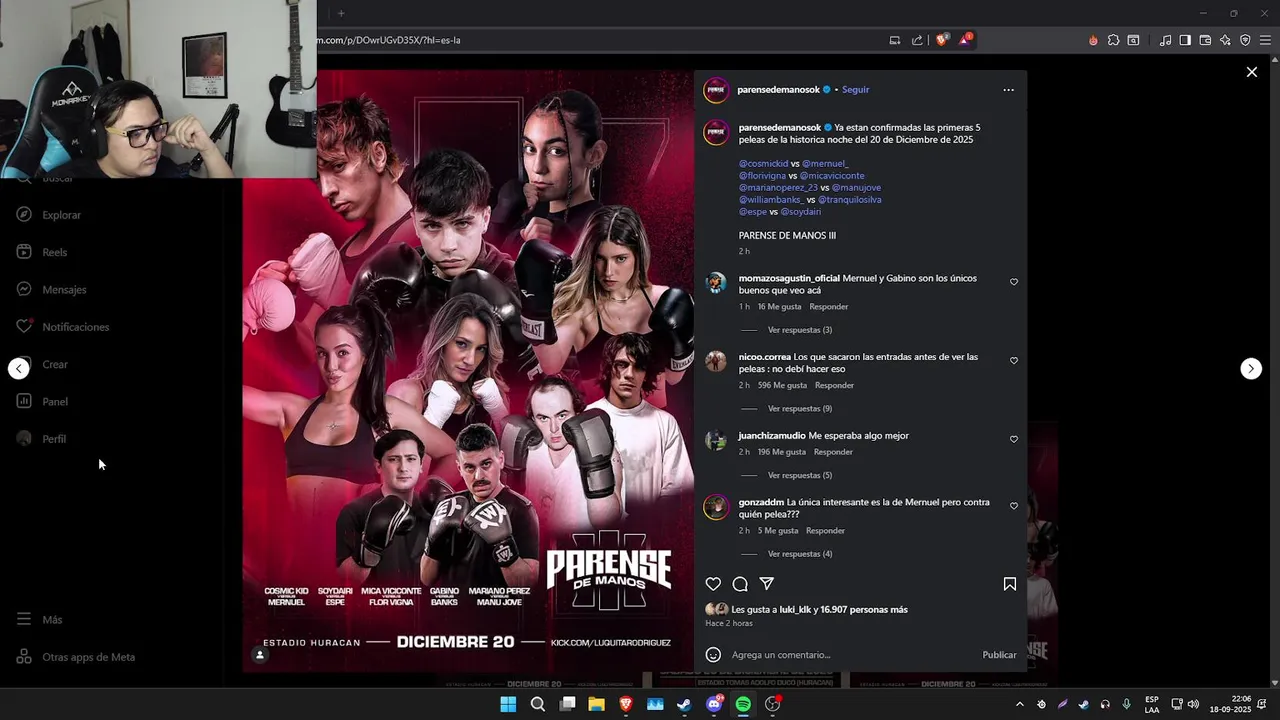Open Reels from the sidebar
1280x720 pixels.
point(43,252)
